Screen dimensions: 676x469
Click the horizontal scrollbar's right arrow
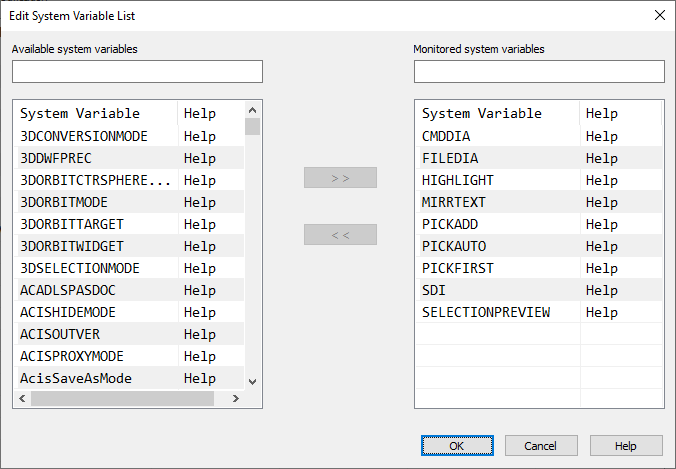click(236, 399)
